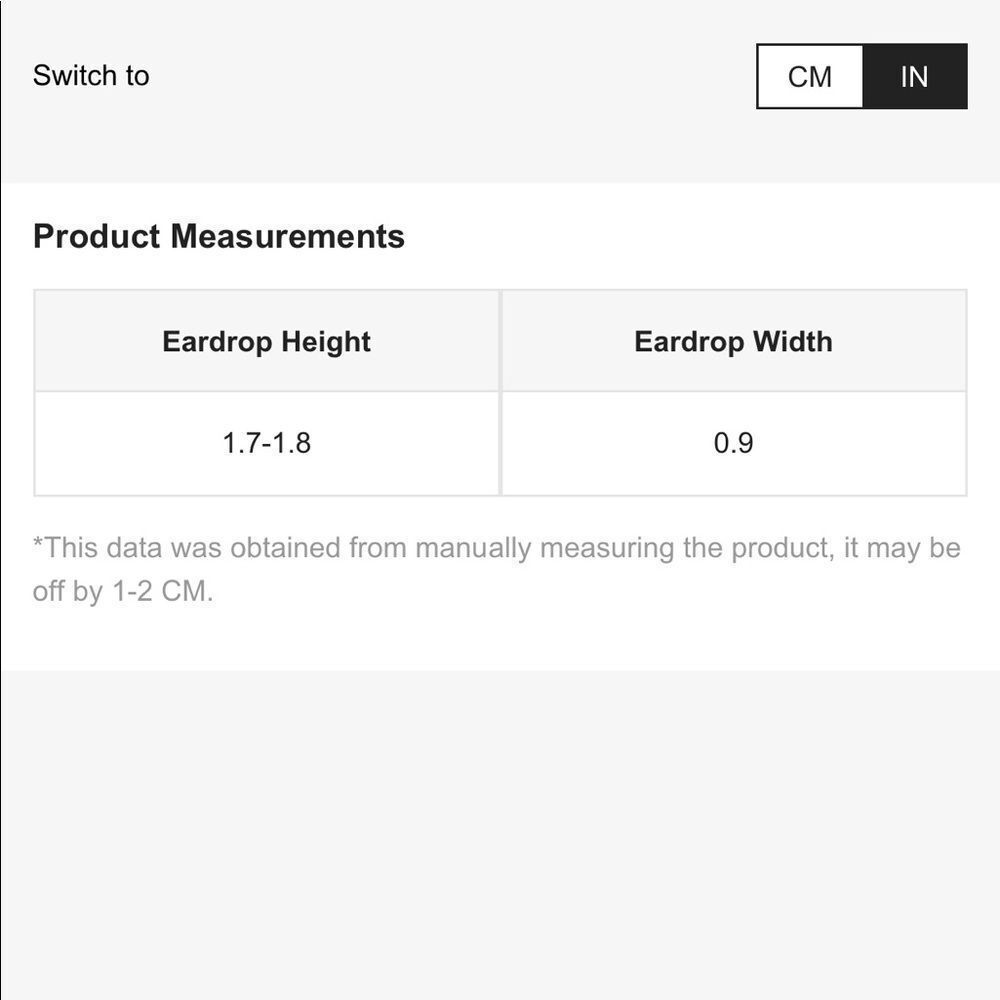Click the Eardrop Width column header
This screenshot has width=1000, height=1000.
pos(733,341)
